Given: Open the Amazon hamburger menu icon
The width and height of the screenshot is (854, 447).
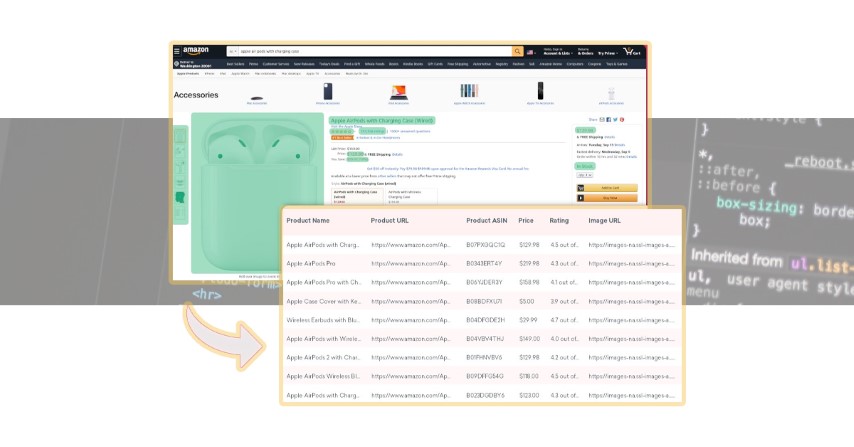Looking at the screenshot, I should [176, 51].
